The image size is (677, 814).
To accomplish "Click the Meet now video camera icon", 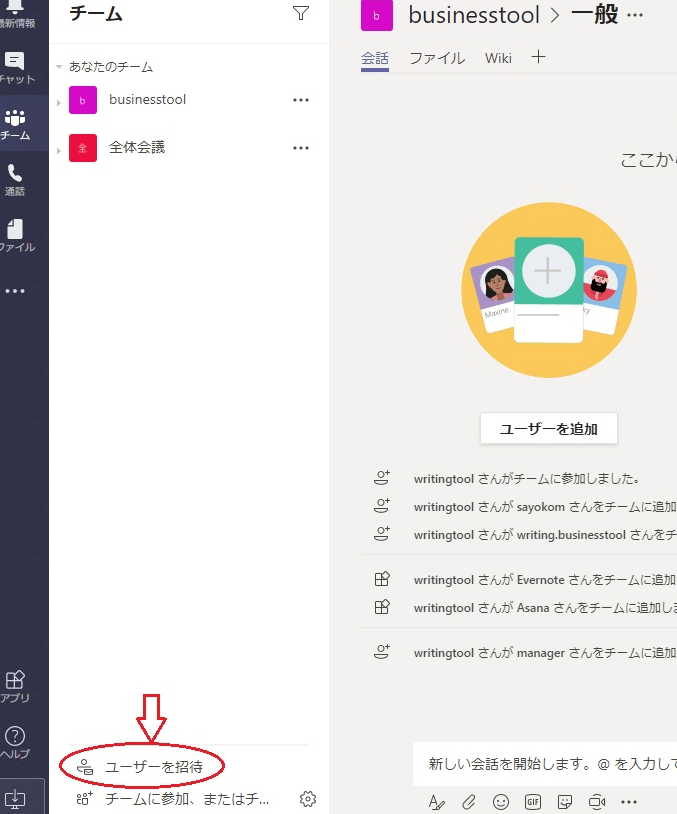I will coord(597,801).
